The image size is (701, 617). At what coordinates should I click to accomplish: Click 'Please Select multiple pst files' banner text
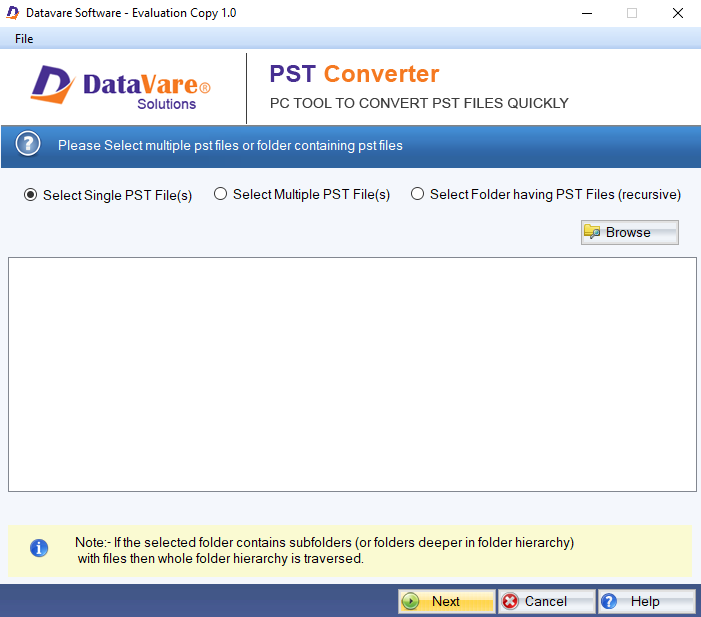pos(230,145)
